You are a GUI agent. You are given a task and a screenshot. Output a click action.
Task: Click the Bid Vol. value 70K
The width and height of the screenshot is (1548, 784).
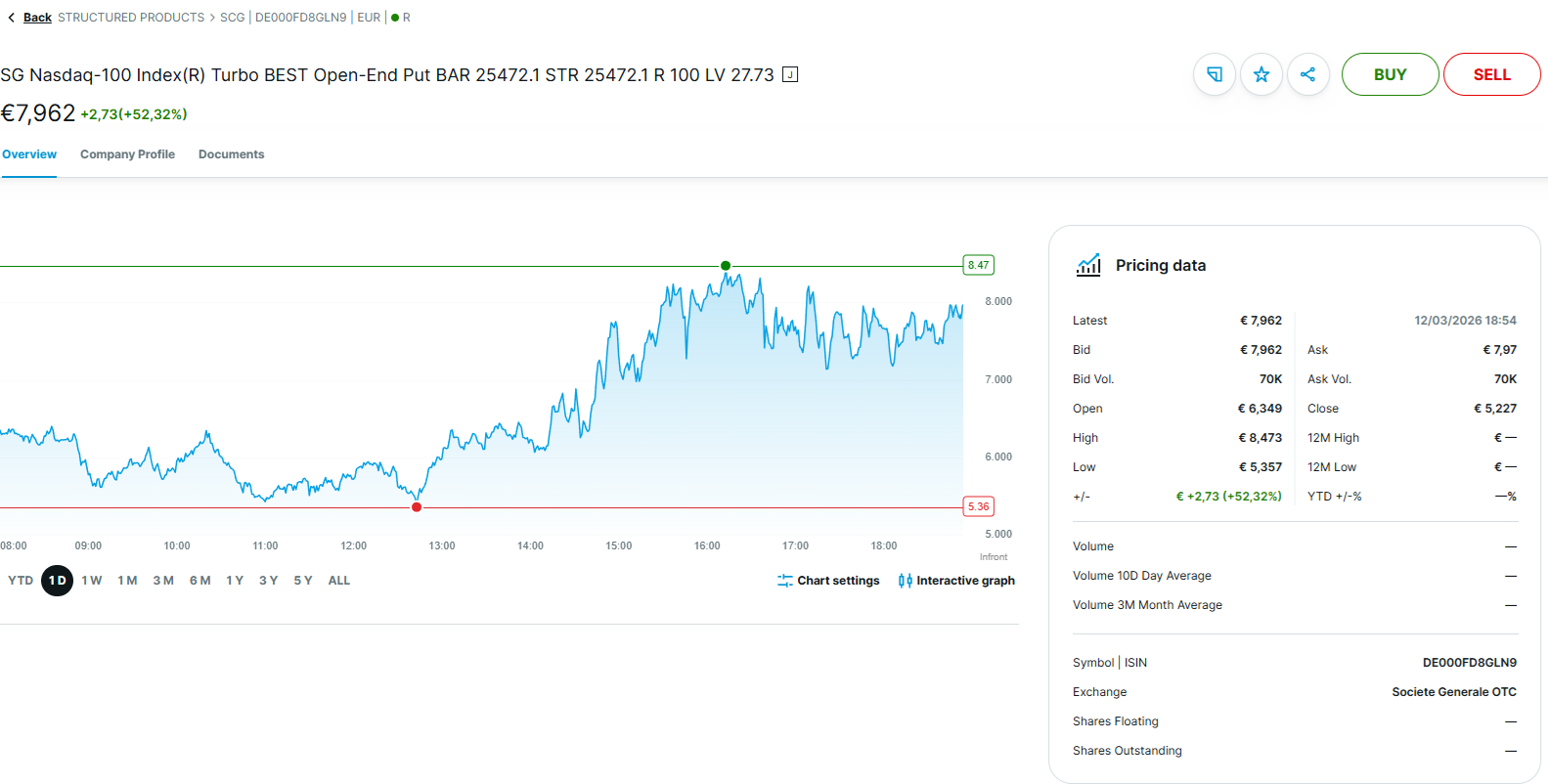coord(1270,379)
